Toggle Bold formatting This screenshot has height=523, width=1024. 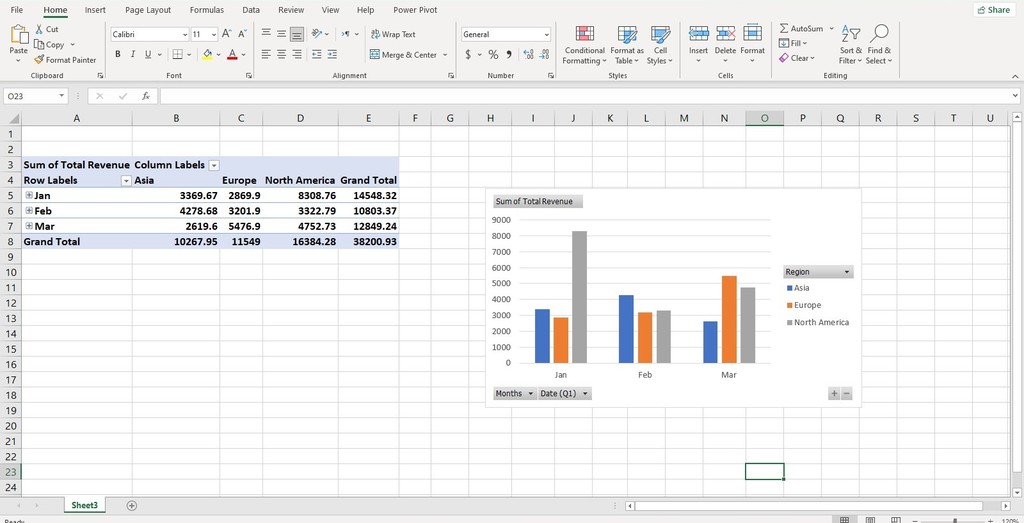point(118,55)
